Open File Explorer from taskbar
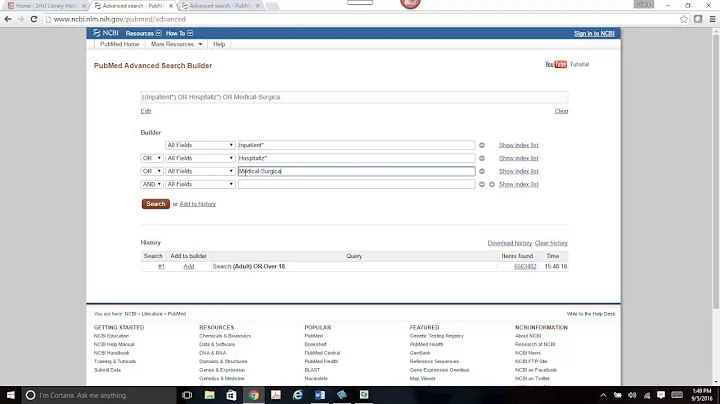 point(209,395)
